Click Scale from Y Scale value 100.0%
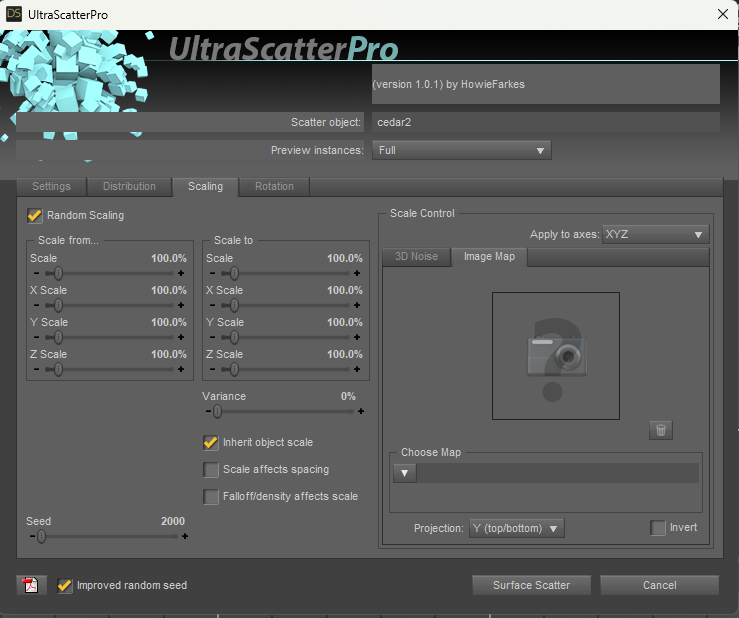 (x=169, y=322)
